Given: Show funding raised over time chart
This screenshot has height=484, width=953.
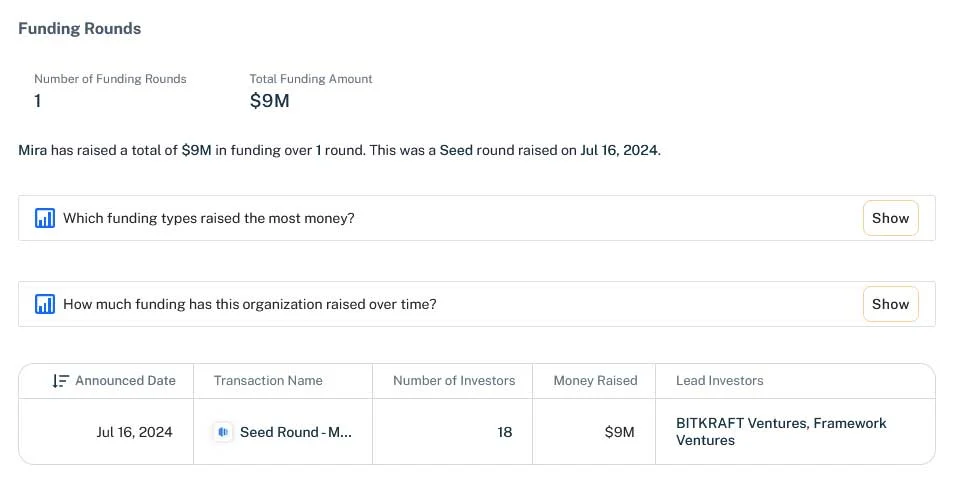Looking at the screenshot, I should click(890, 304).
